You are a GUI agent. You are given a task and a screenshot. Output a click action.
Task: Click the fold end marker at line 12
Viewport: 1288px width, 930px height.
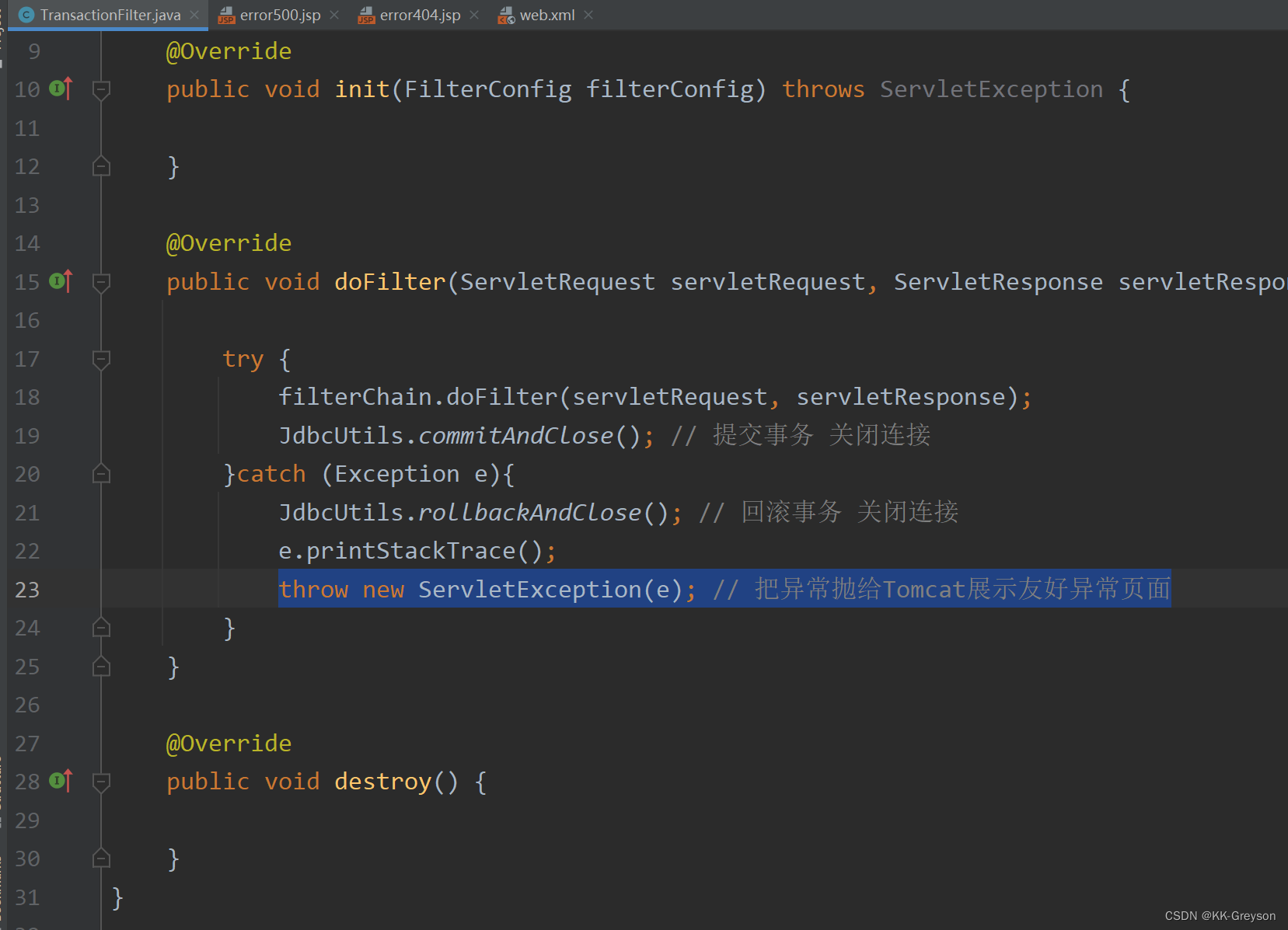(x=101, y=166)
